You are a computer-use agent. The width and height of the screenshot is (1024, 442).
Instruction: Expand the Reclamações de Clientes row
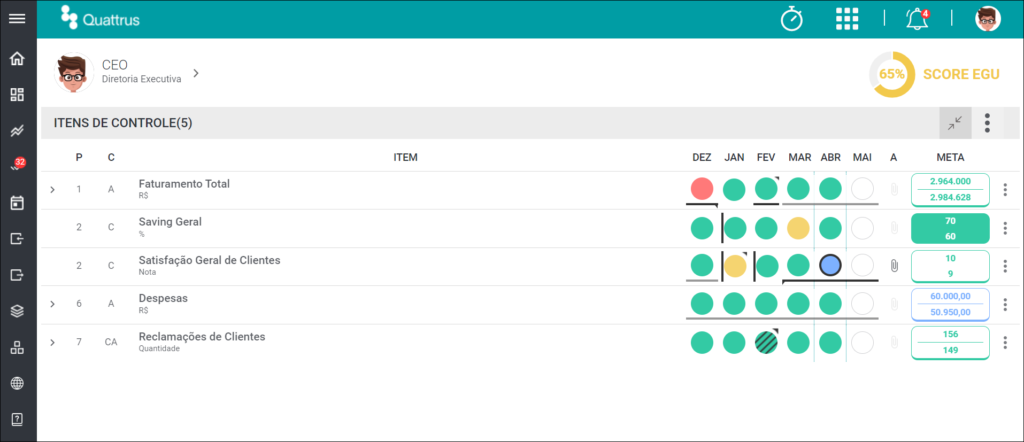(53, 342)
